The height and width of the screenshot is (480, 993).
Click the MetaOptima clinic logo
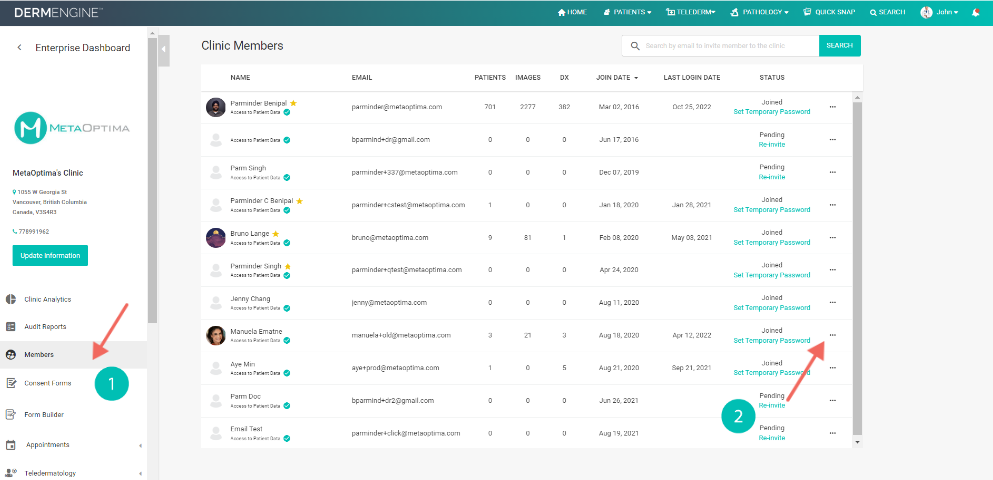pyautogui.click(x=72, y=128)
